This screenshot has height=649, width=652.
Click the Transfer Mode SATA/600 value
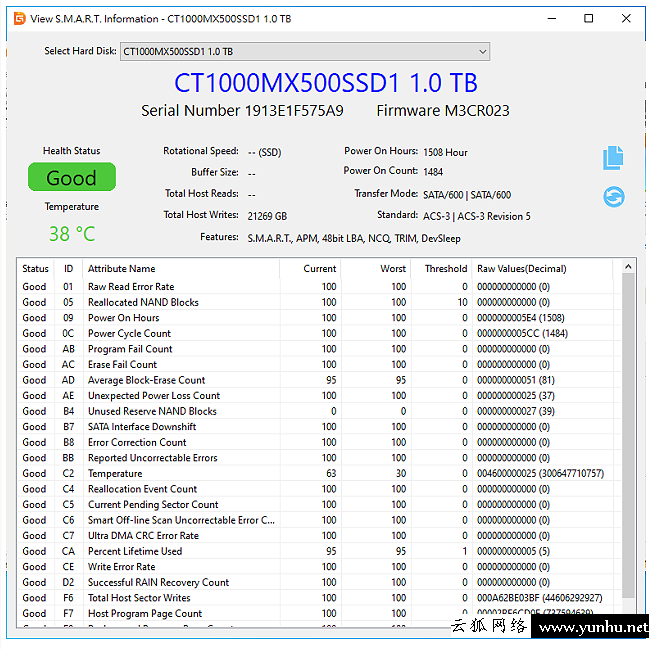pyautogui.click(x=467, y=195)
